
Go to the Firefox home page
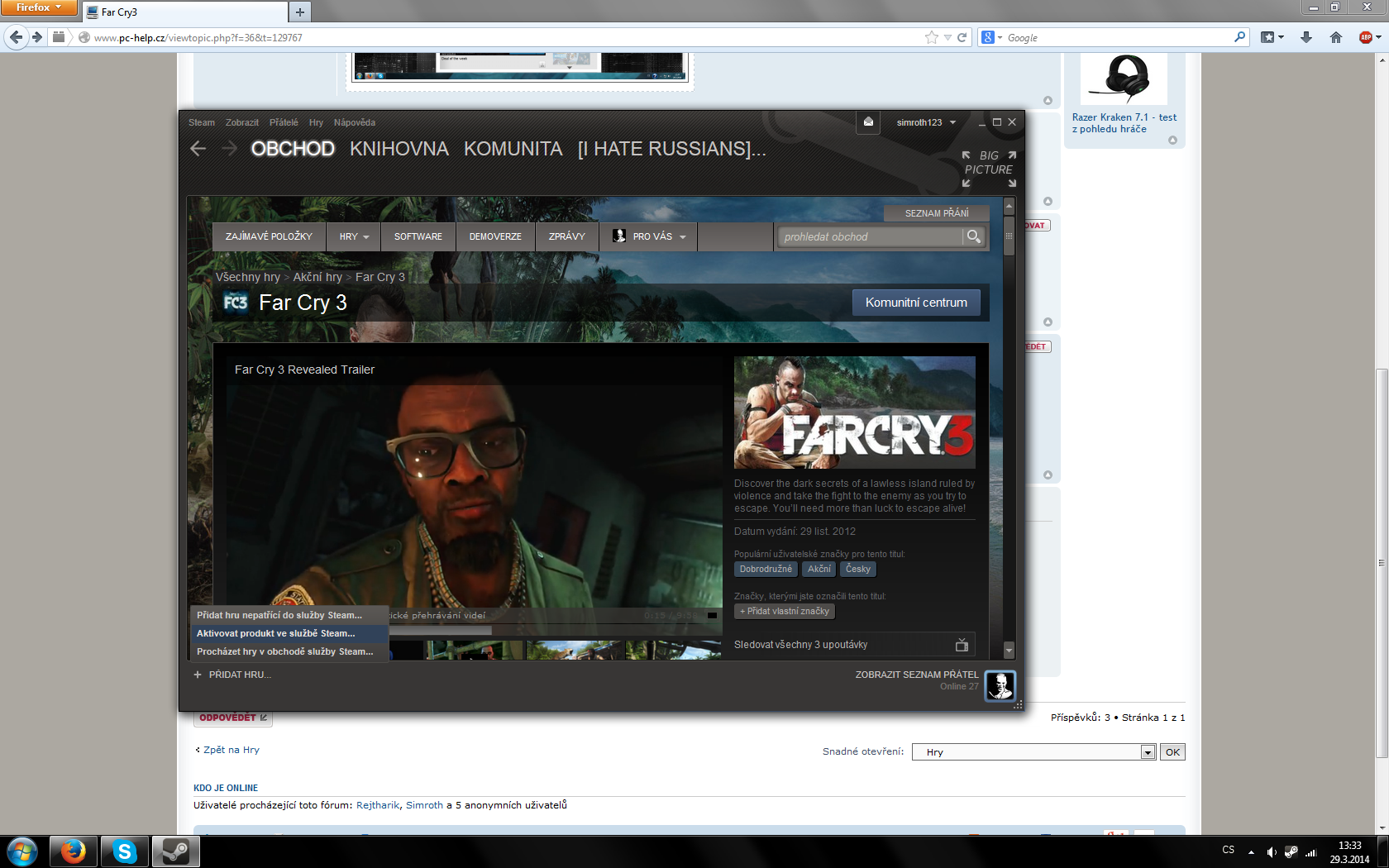1336,37
